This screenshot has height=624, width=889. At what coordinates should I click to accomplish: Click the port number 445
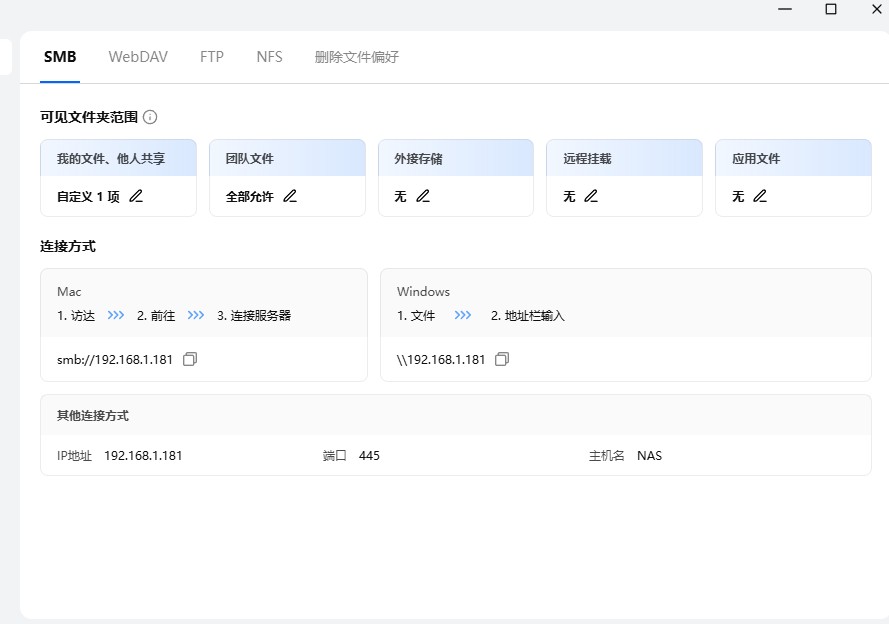369,455
